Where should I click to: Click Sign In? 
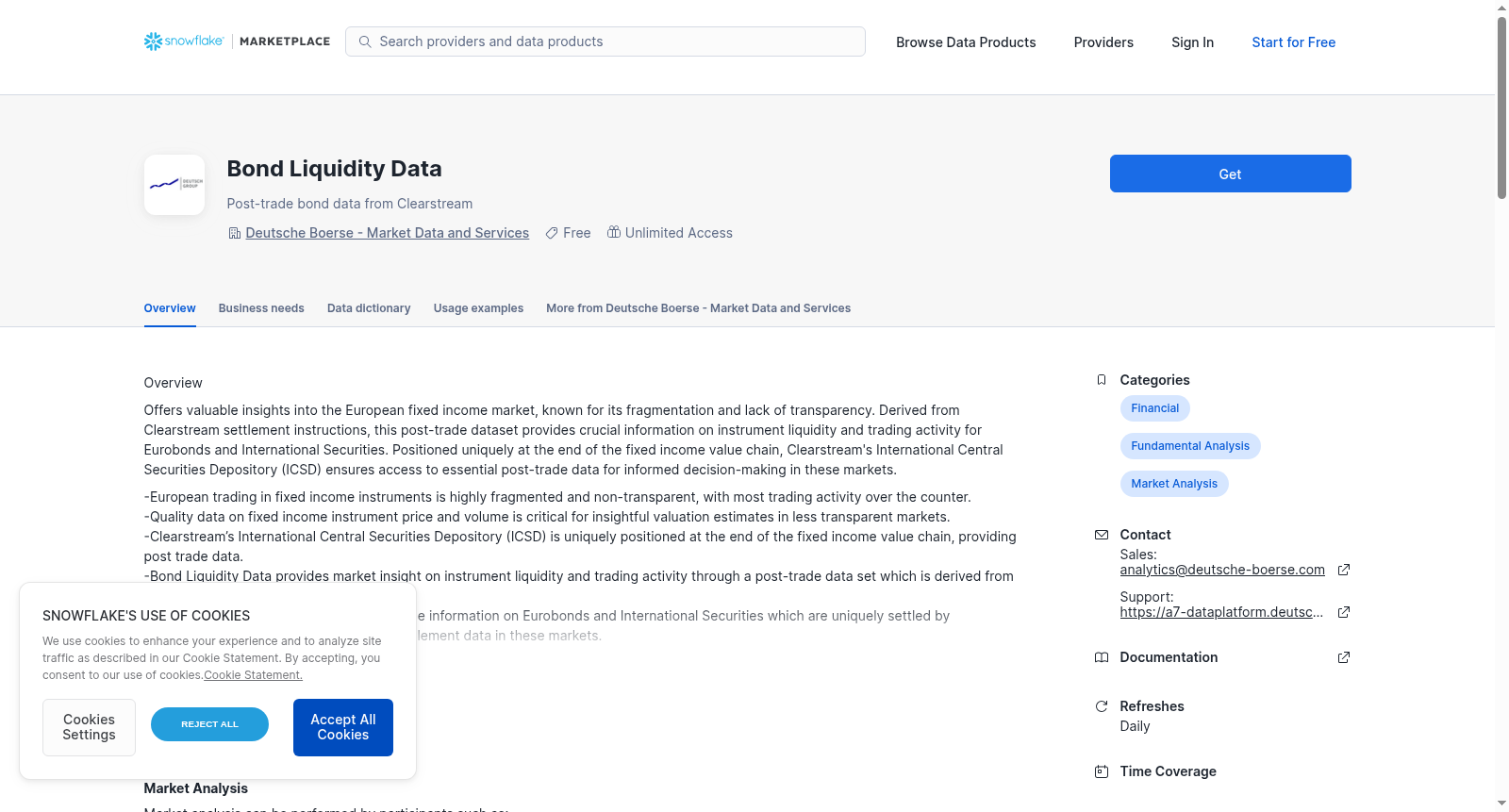pyautogui.click(x=1192, y=42)
